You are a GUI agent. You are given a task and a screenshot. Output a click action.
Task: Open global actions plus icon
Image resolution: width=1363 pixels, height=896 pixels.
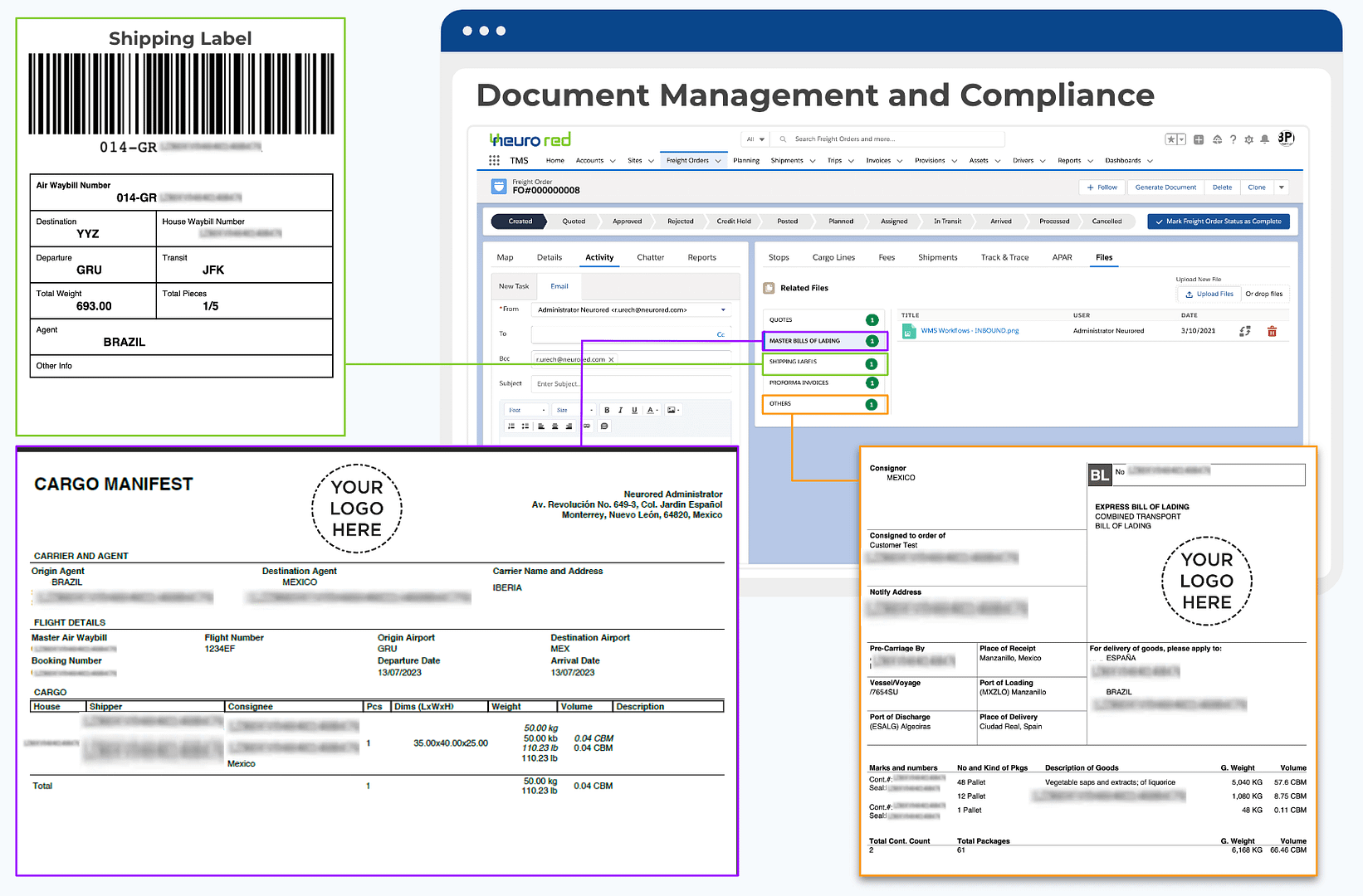point(1199,139)
